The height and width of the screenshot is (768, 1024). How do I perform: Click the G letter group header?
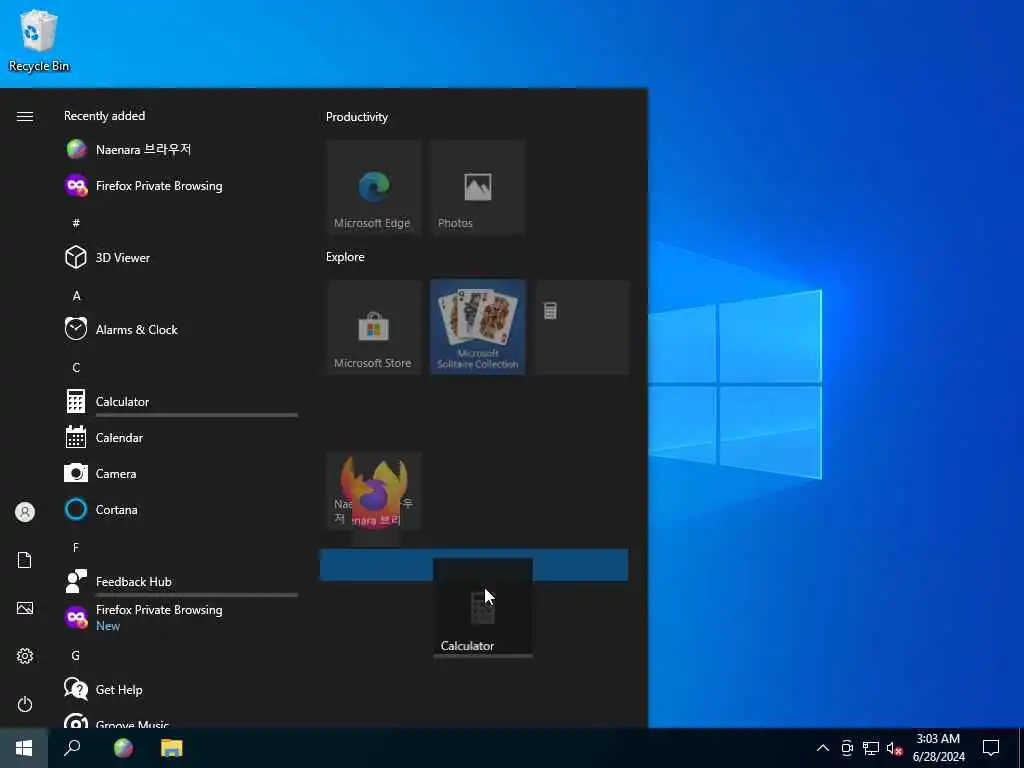76,655
